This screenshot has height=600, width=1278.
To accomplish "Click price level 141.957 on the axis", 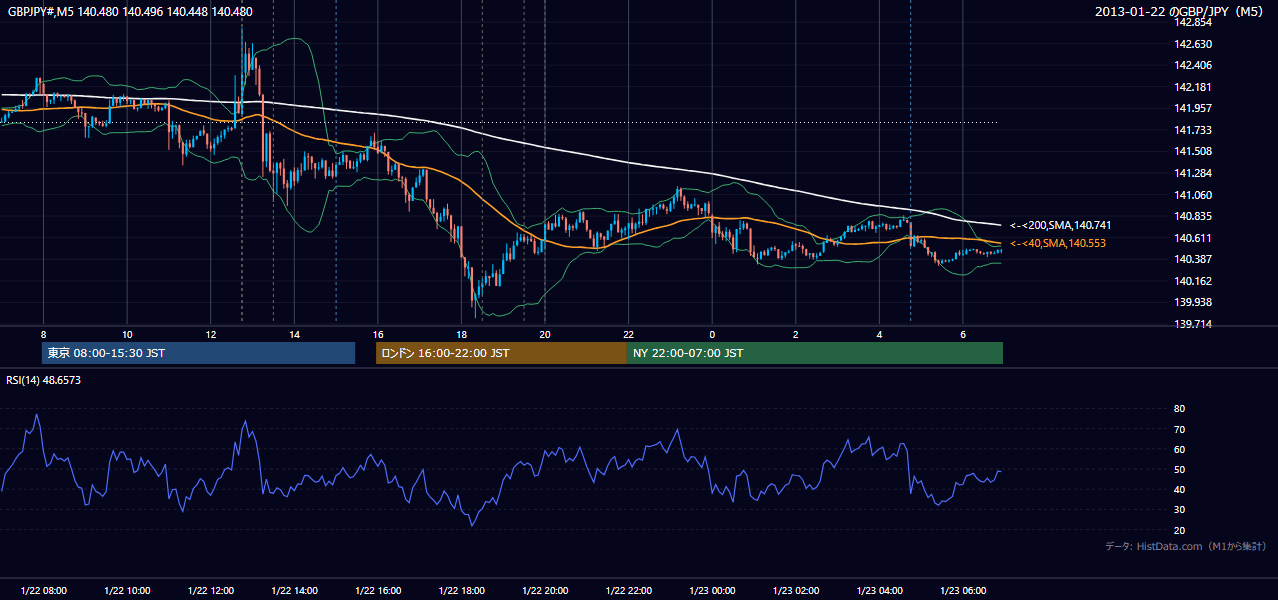I will [1192, 108].
